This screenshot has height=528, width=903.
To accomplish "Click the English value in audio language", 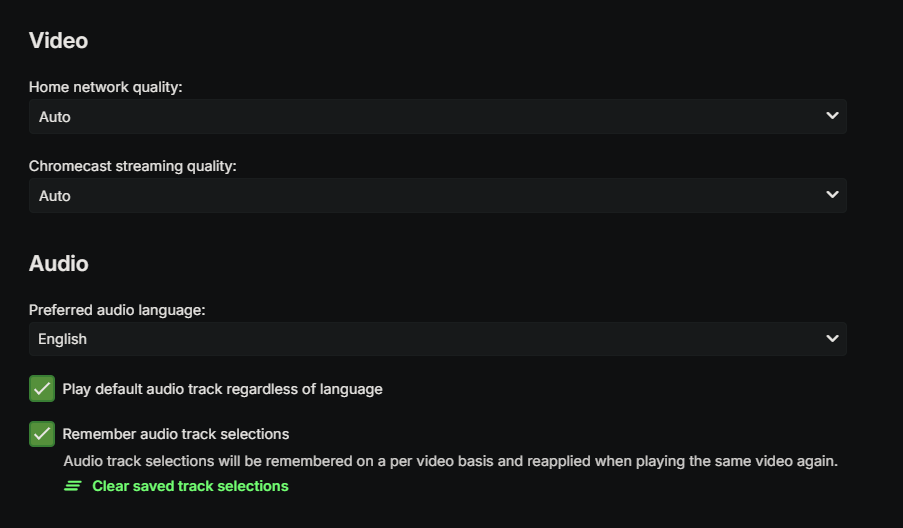I will click(62, 339).
